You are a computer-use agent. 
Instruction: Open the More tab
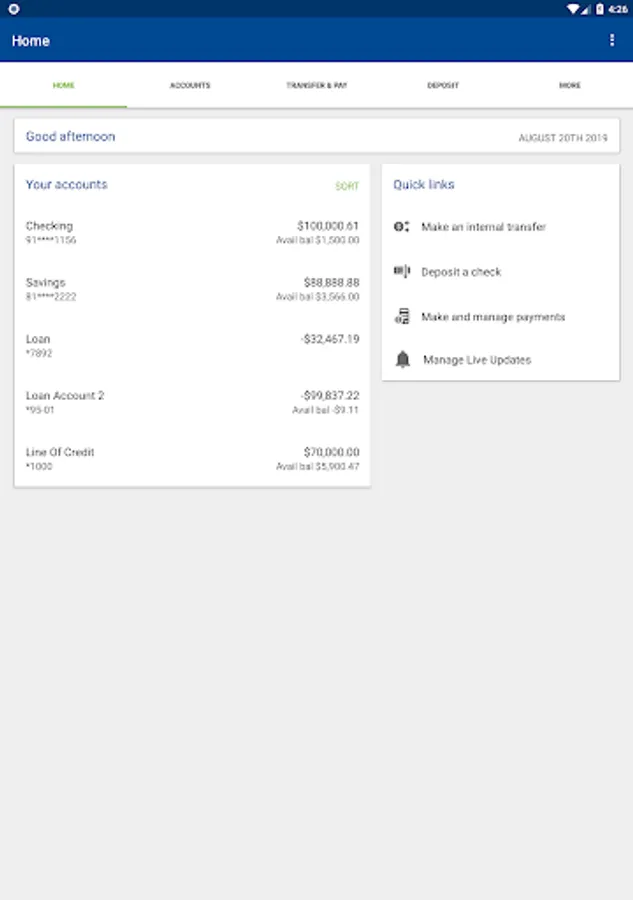click(570, 86)
